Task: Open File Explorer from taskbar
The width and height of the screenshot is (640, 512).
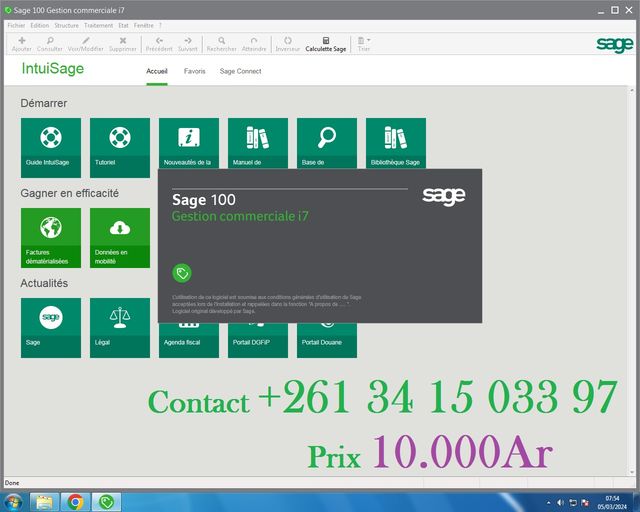Action: click(x=44, y=502)
